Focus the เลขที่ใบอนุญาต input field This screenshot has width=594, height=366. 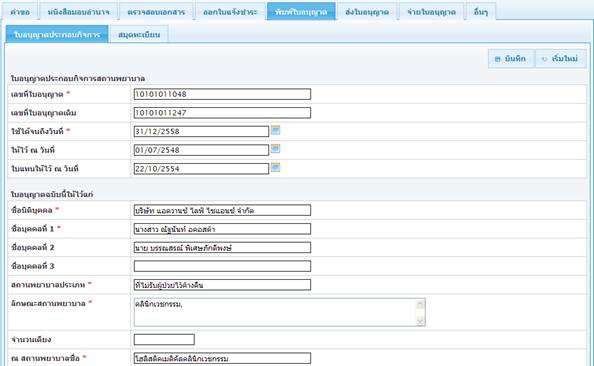222,94
